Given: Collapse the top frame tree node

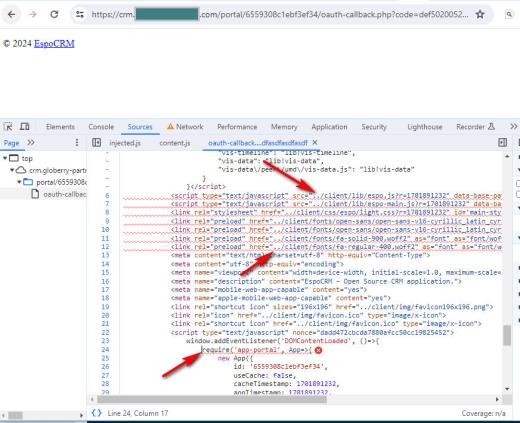Looking at the screenshot, I should [5, 158].
